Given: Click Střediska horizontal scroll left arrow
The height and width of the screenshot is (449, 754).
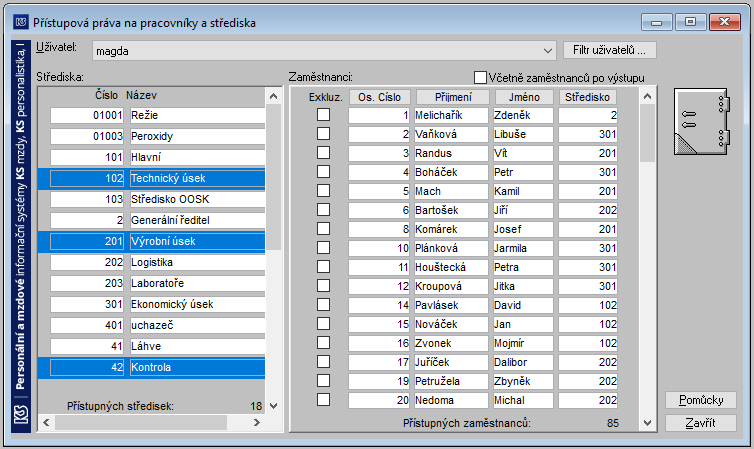Looking at the screenshot, I should coord(46,423).
